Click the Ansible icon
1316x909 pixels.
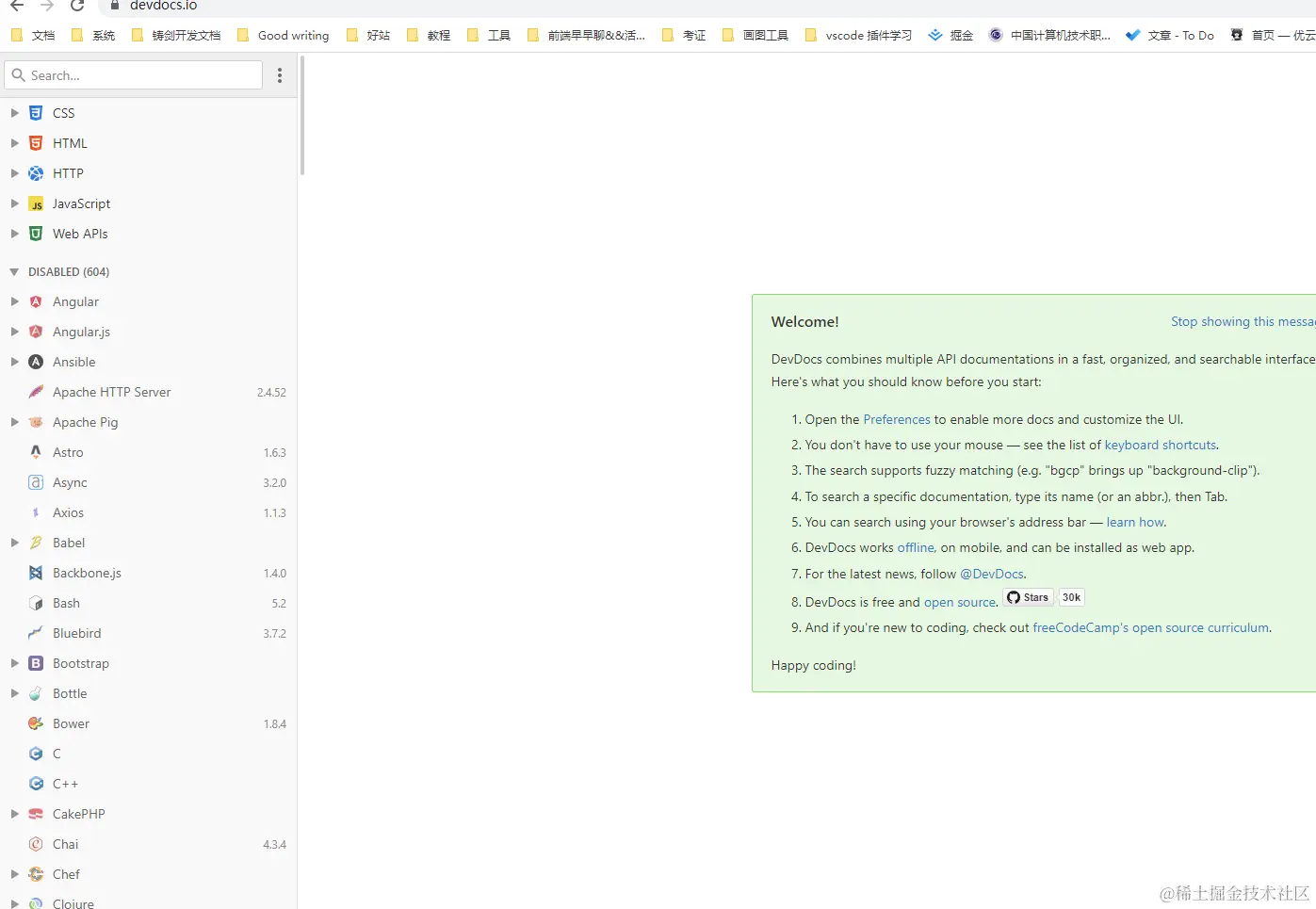36,362
